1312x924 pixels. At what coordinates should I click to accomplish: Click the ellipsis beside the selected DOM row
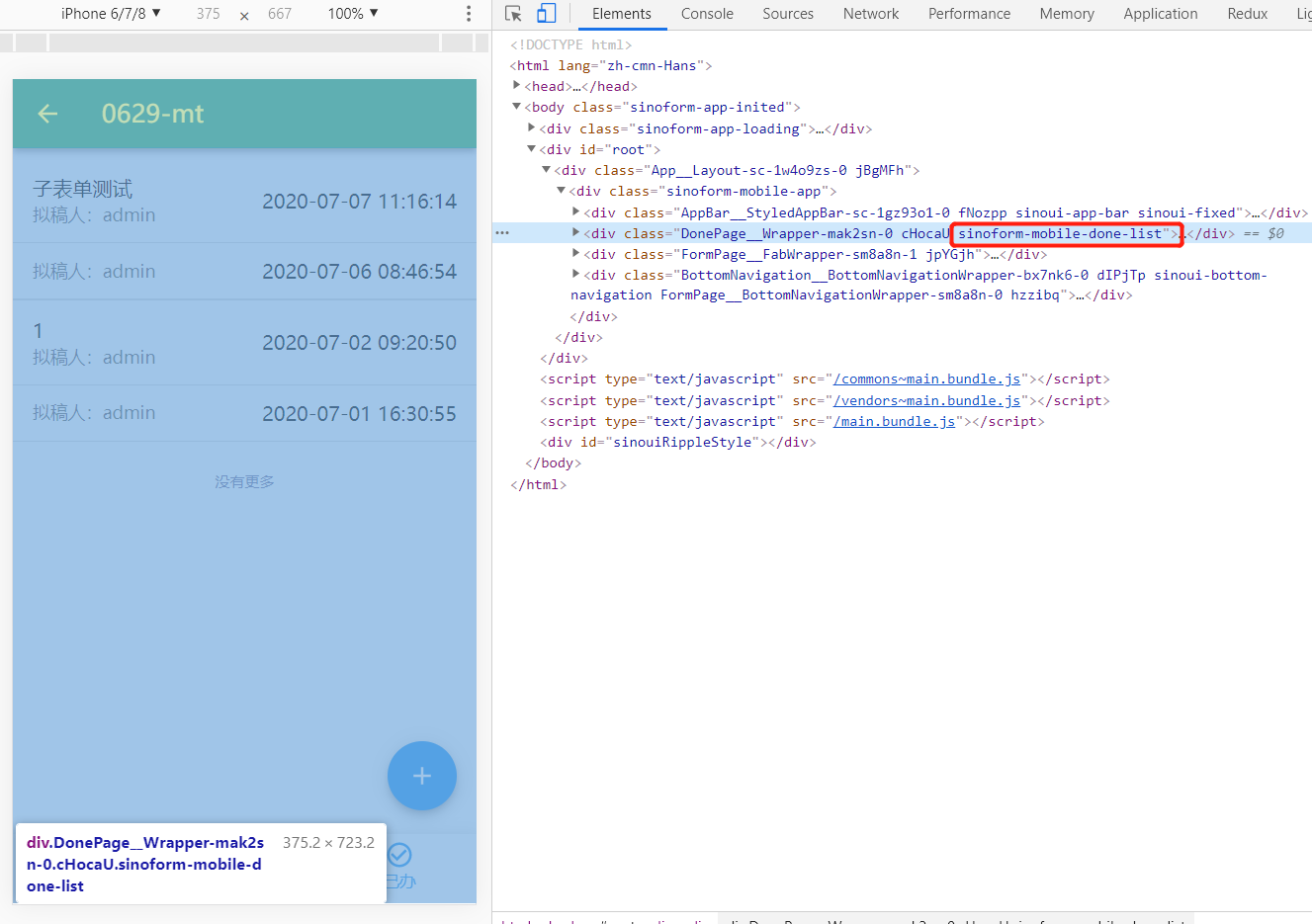tap(502, 233)
